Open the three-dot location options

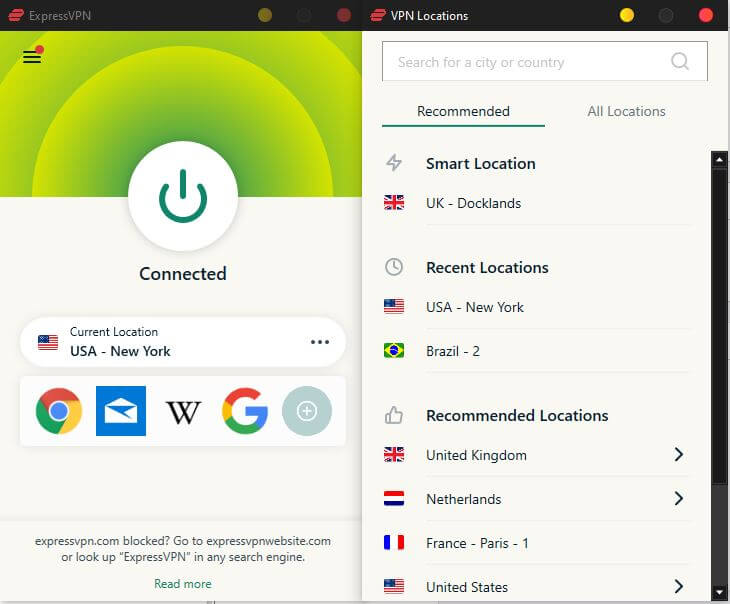320,342
